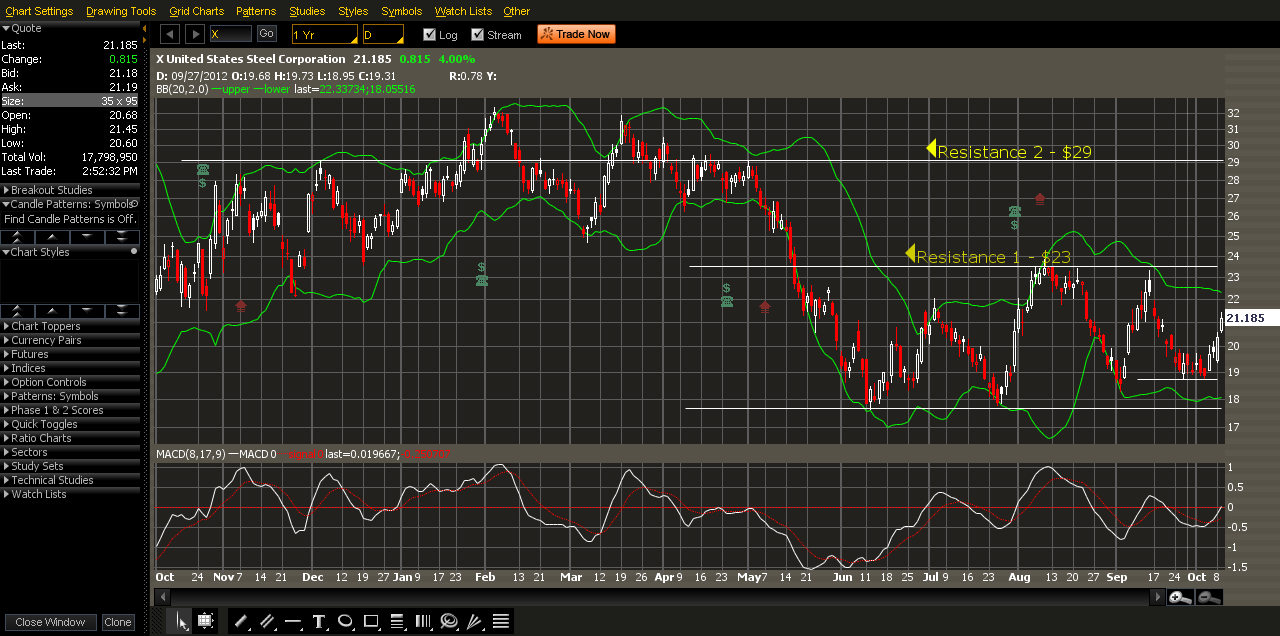Collapse the Chart Styles section
This screenshot has width=1280, height=636.
5,252
